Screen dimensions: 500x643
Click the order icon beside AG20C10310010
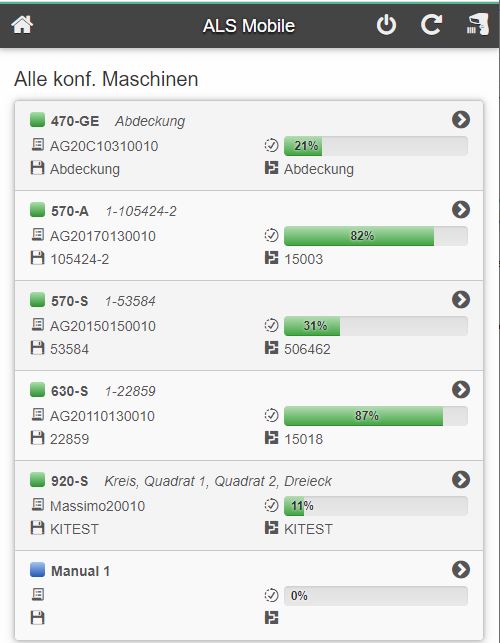[38, 145]
